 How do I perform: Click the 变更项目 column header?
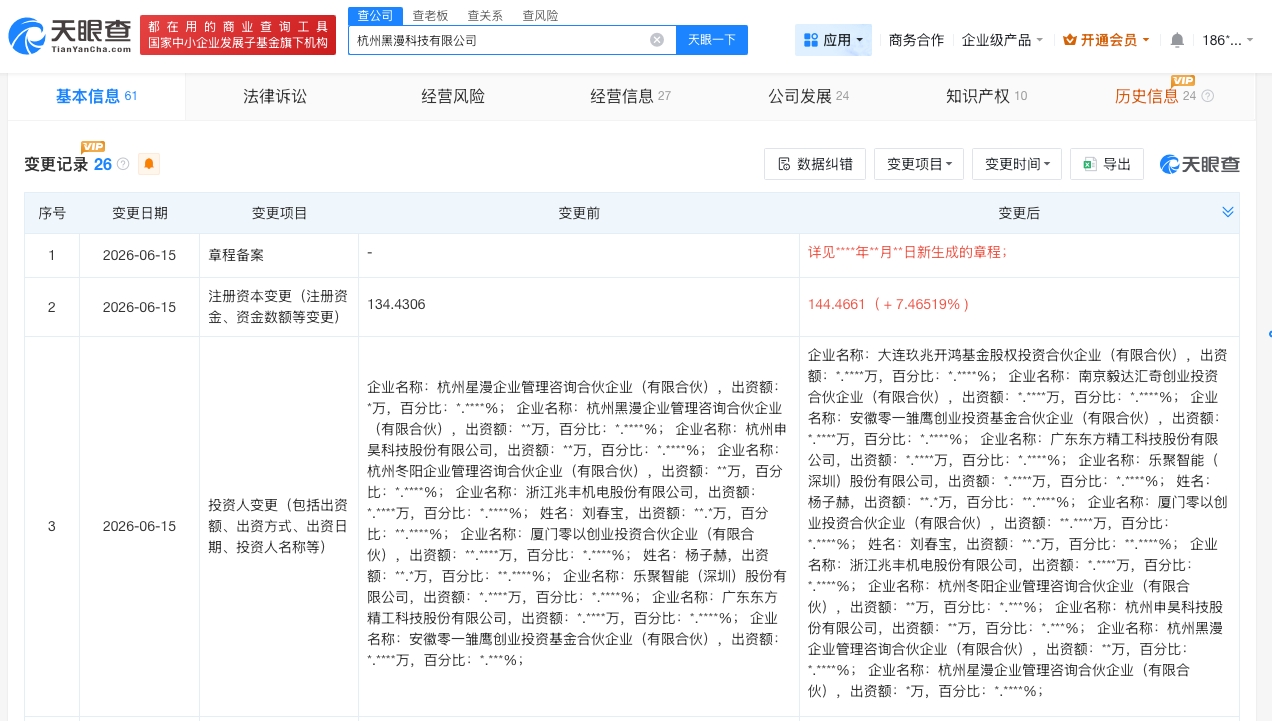280,213
